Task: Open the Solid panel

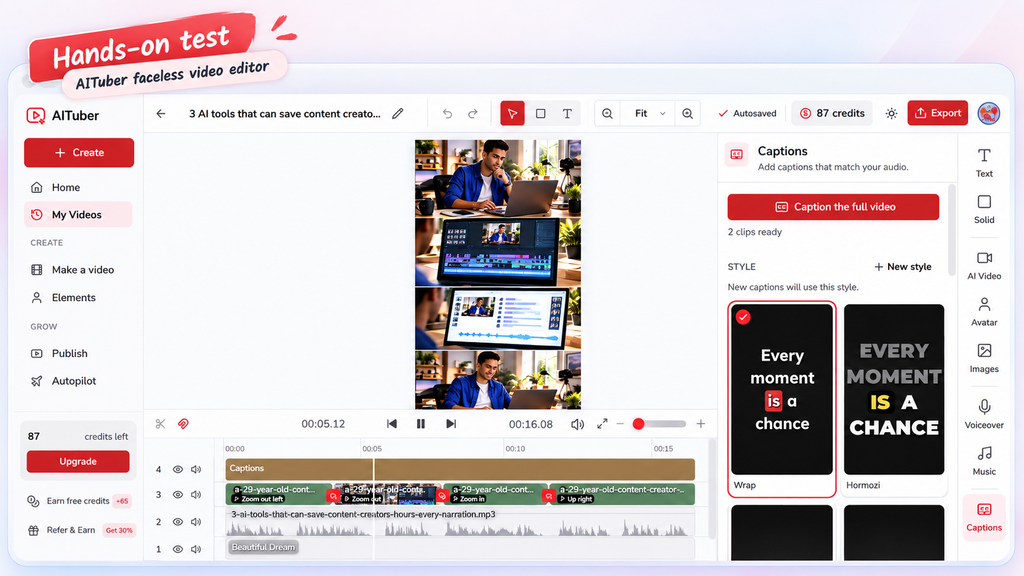Action: click(x=984, y=210)
